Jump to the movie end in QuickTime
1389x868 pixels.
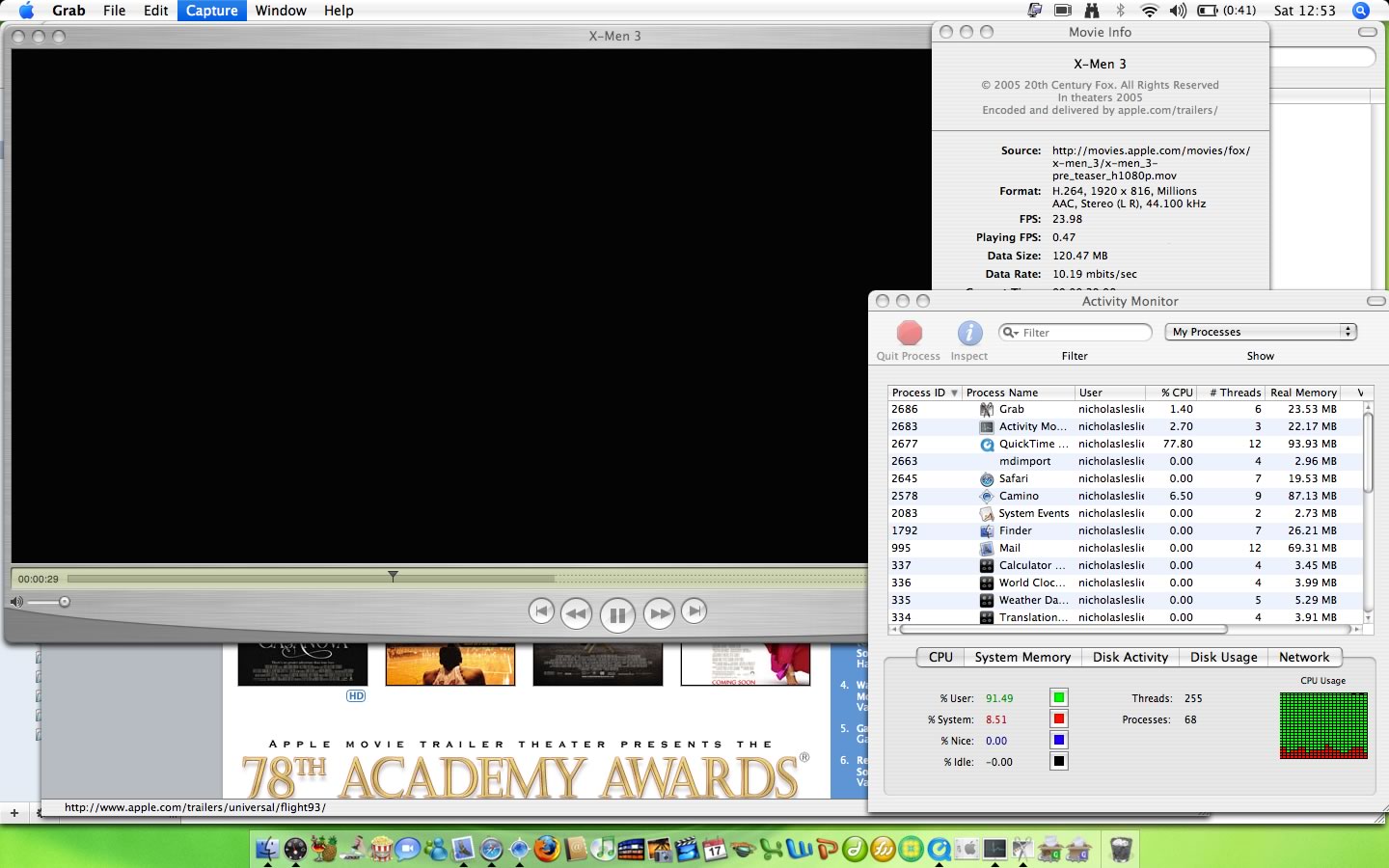[694, 610]
